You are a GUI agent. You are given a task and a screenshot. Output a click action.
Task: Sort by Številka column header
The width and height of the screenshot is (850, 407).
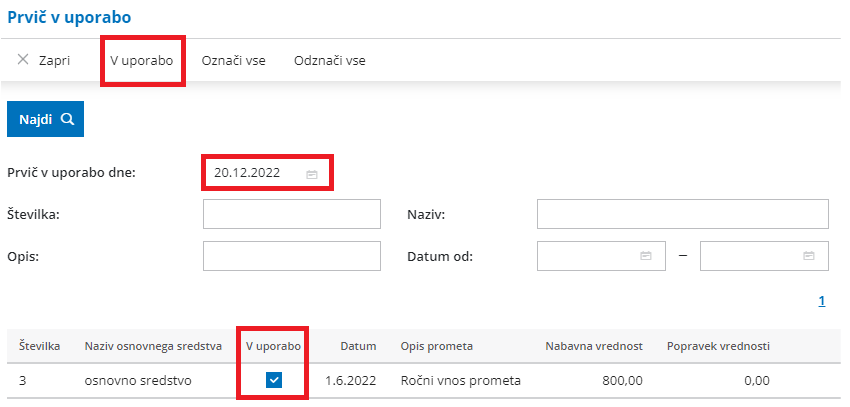tap(40, 346)
